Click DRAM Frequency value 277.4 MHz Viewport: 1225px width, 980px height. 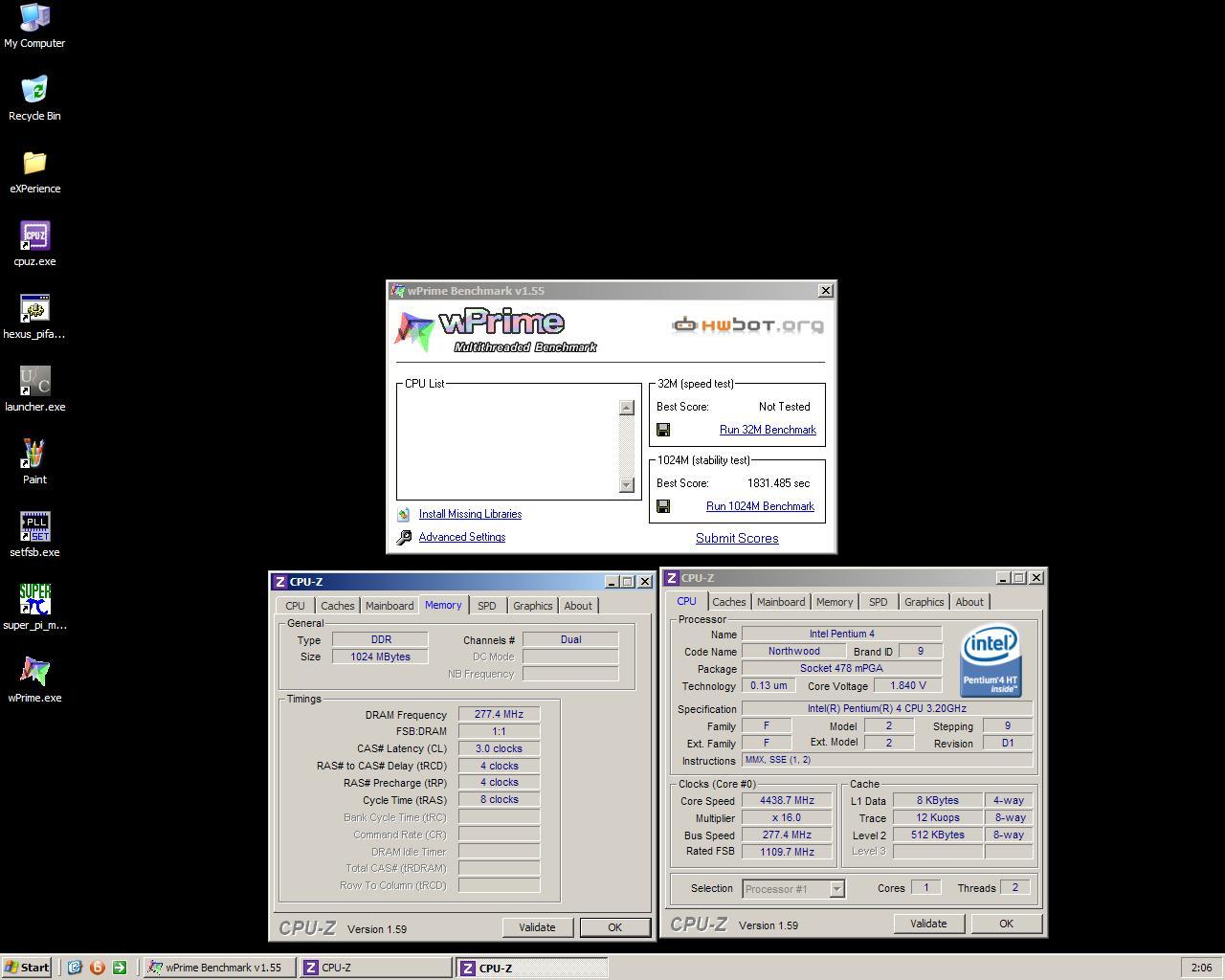click(x=499, y=715)
